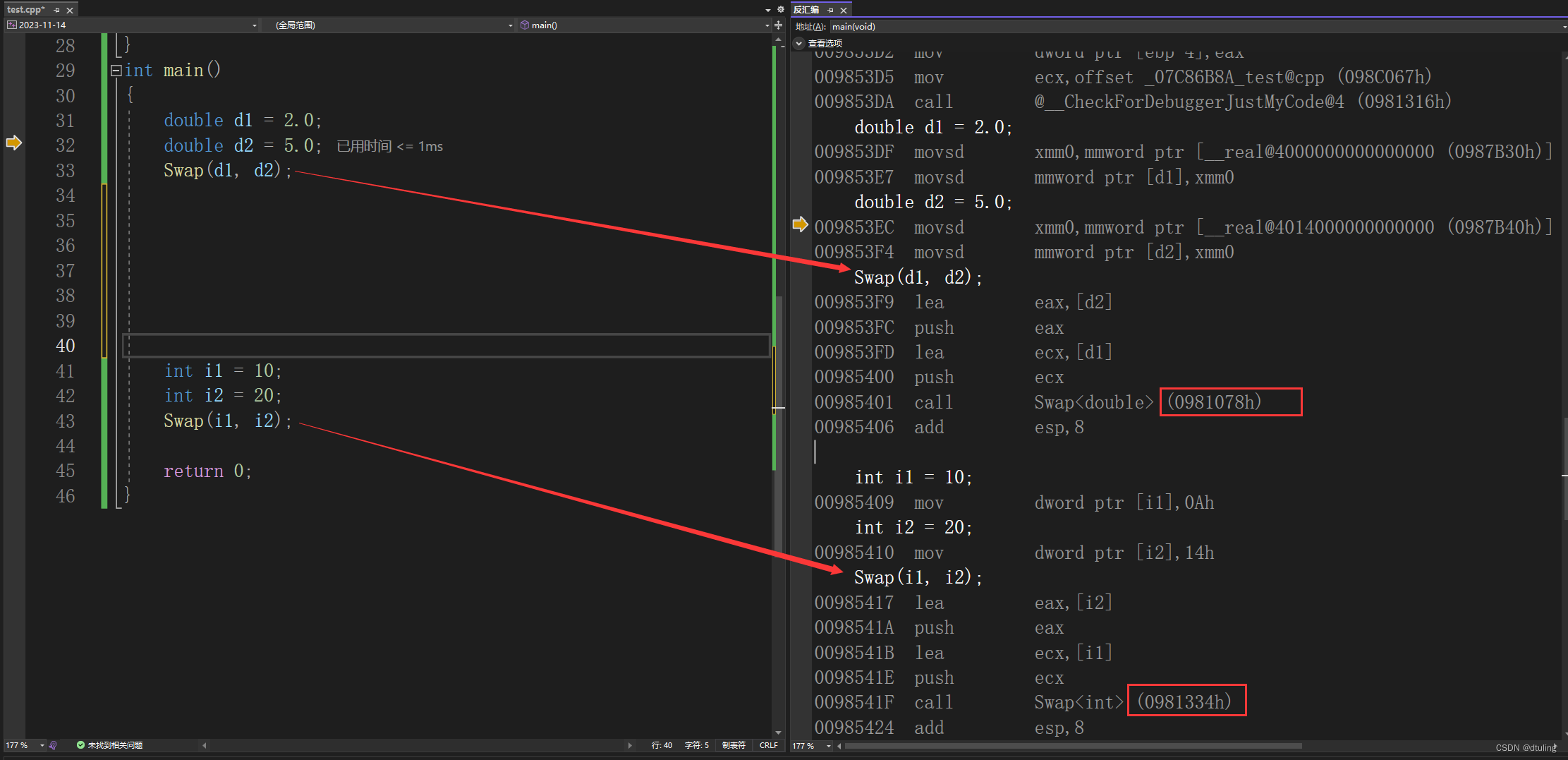Click line number 29 in the editor margin
Image resolution: width=1568 pixels, height=760 pixels.
tap(65, 71)
